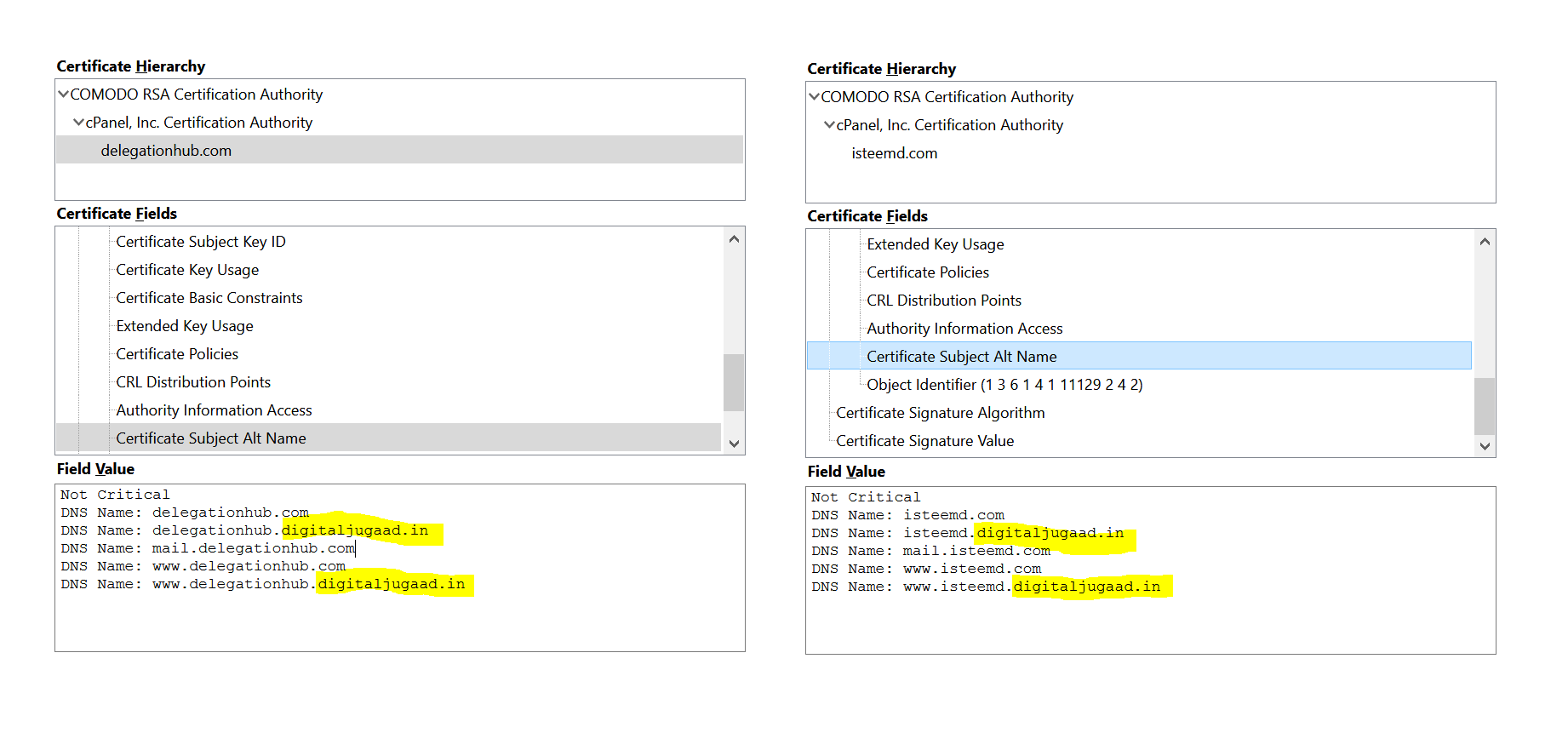1568x733 pixels.
Task: Select Extended Key Usage in isteemd.com fields
Action: [x=936, y=244]
